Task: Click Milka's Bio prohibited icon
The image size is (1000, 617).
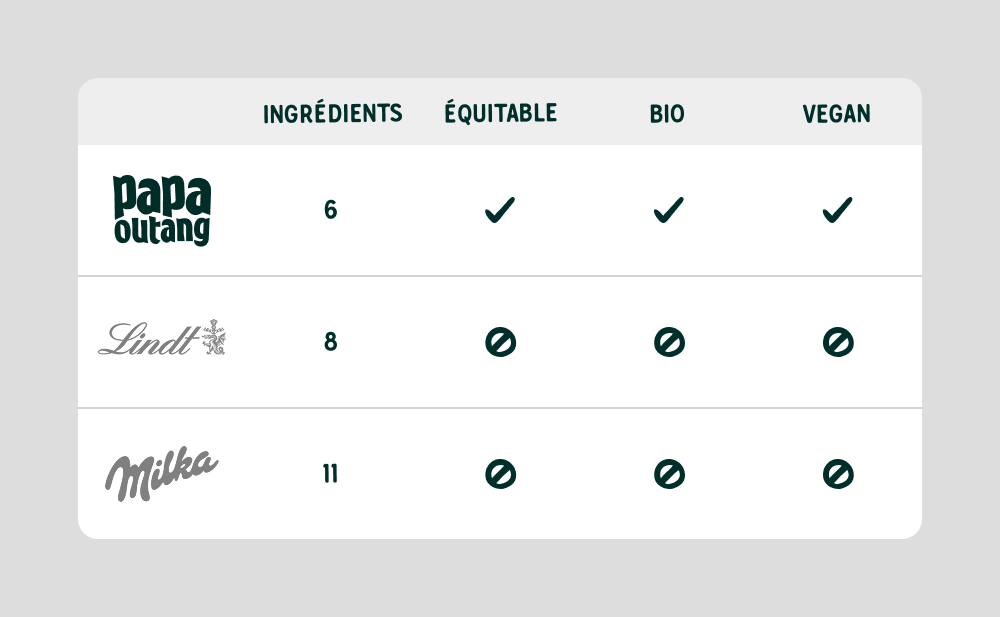Action: (669, 474)
